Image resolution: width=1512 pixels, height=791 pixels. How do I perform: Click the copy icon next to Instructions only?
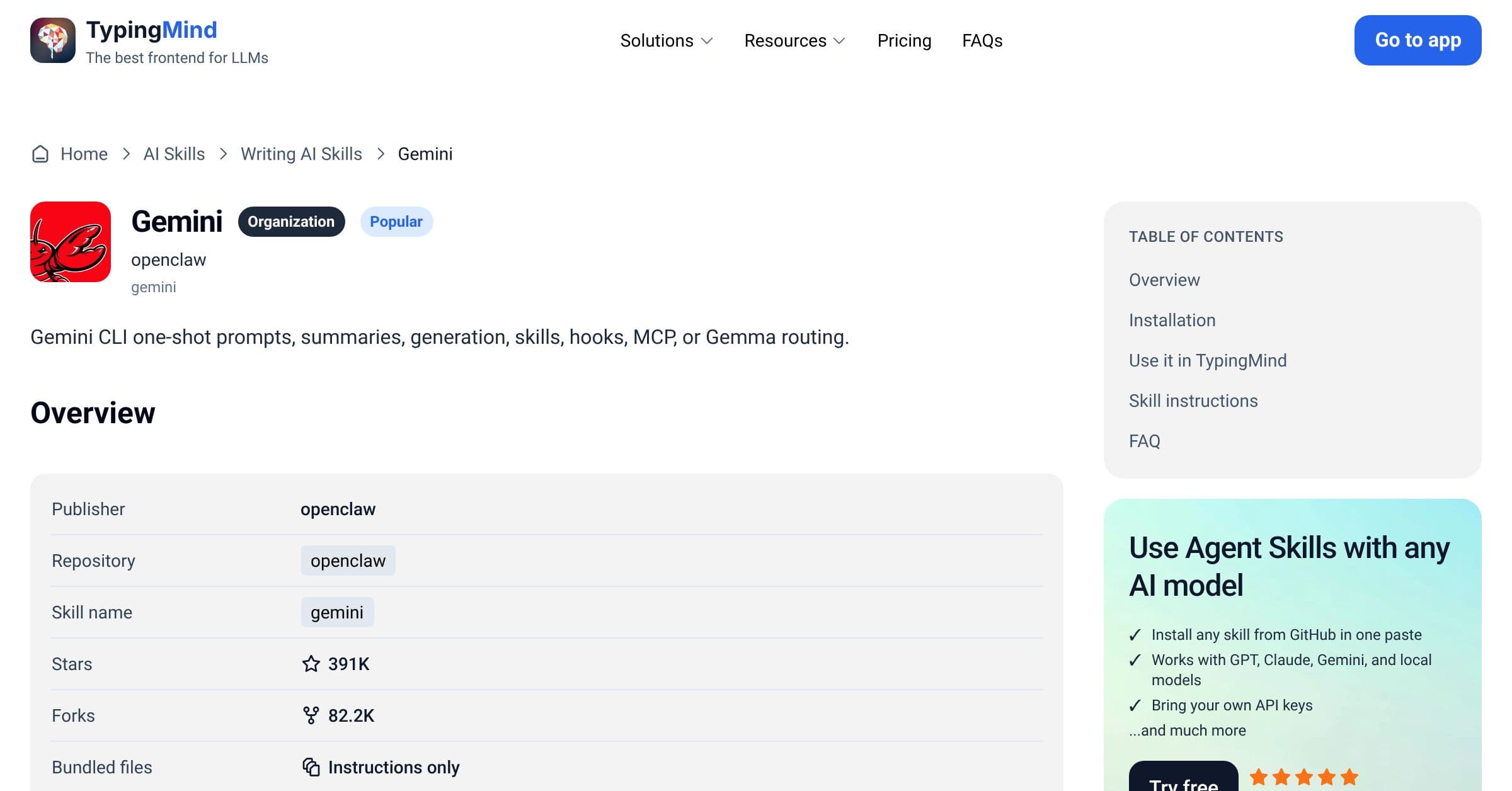point(311,767)
